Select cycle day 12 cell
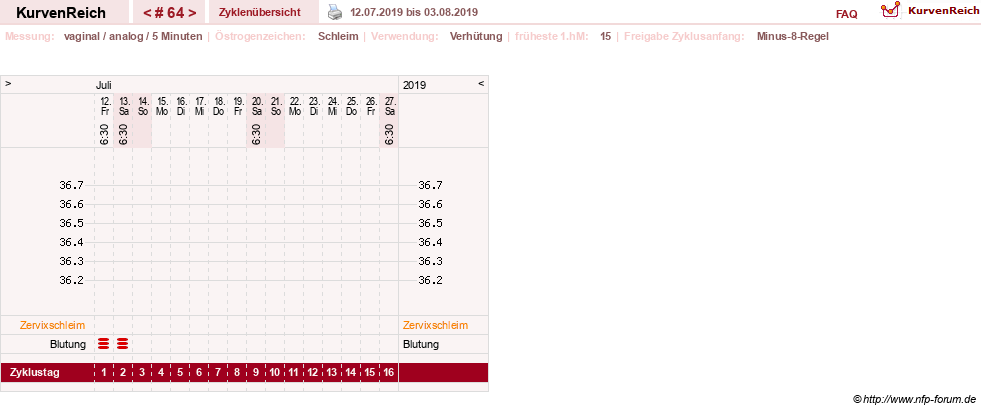Viewport: 981px width, 411px height. [x=313, y=373]
